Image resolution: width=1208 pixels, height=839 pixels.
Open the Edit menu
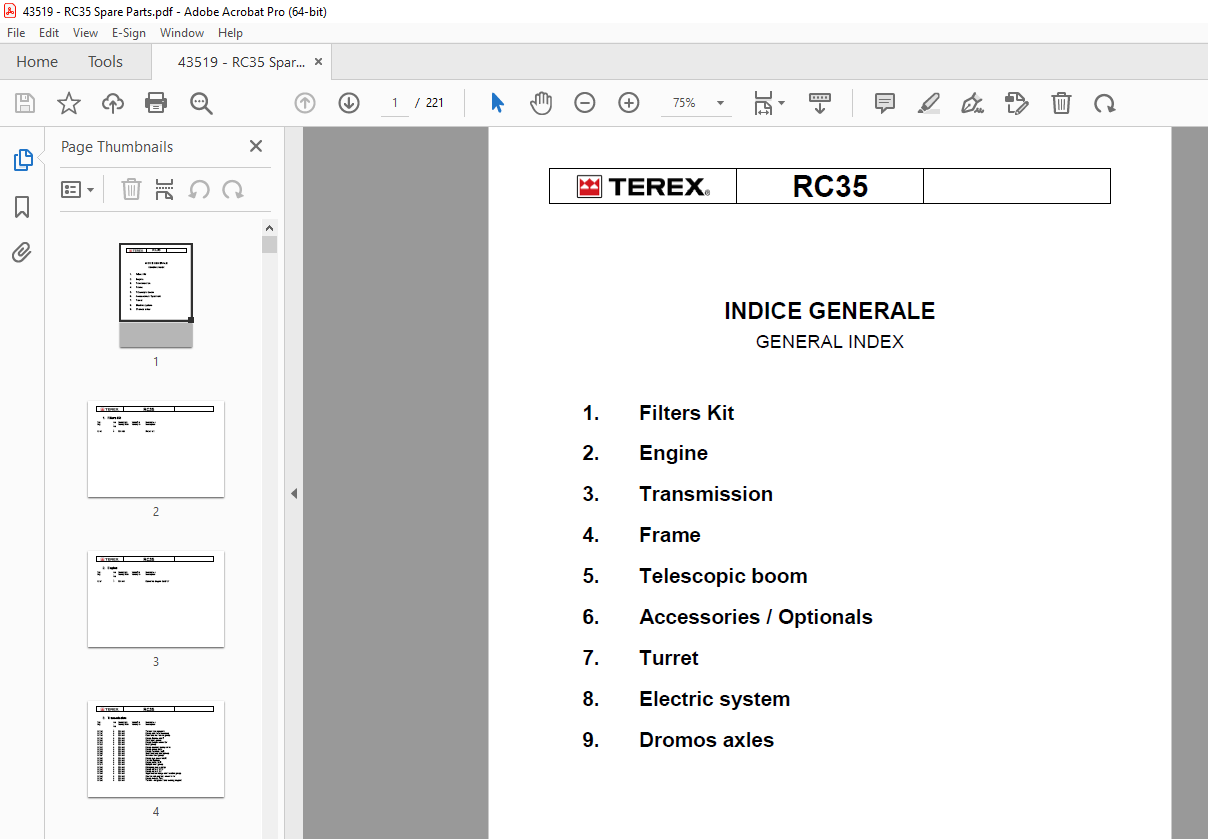pyautogui.click(x=49, y=33)
